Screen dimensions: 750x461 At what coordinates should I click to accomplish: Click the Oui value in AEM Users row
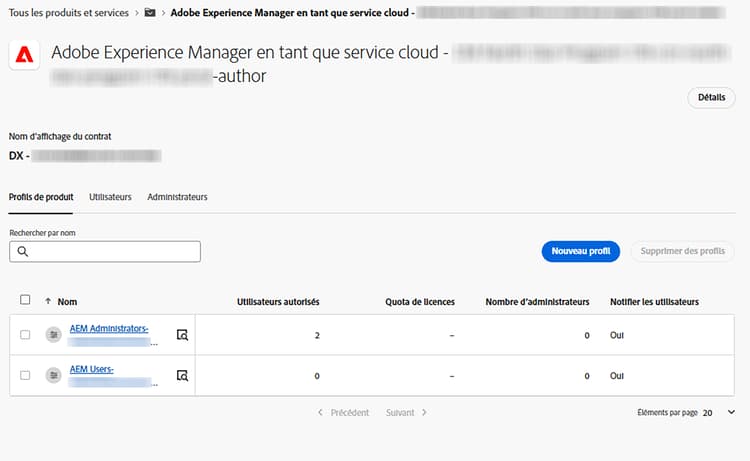point(617,376)
